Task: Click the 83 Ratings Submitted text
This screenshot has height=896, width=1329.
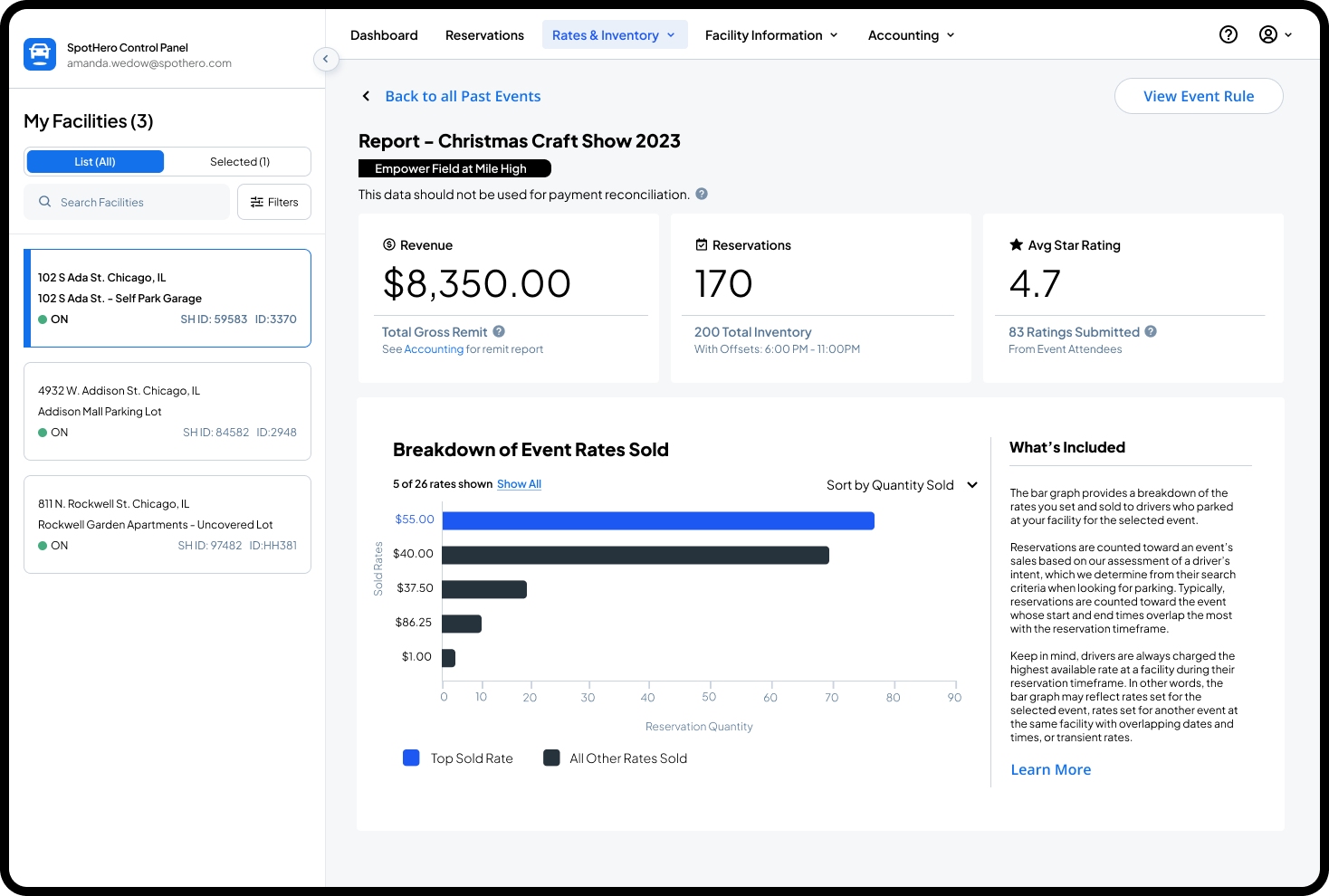Action: (x=1074, y=332)
